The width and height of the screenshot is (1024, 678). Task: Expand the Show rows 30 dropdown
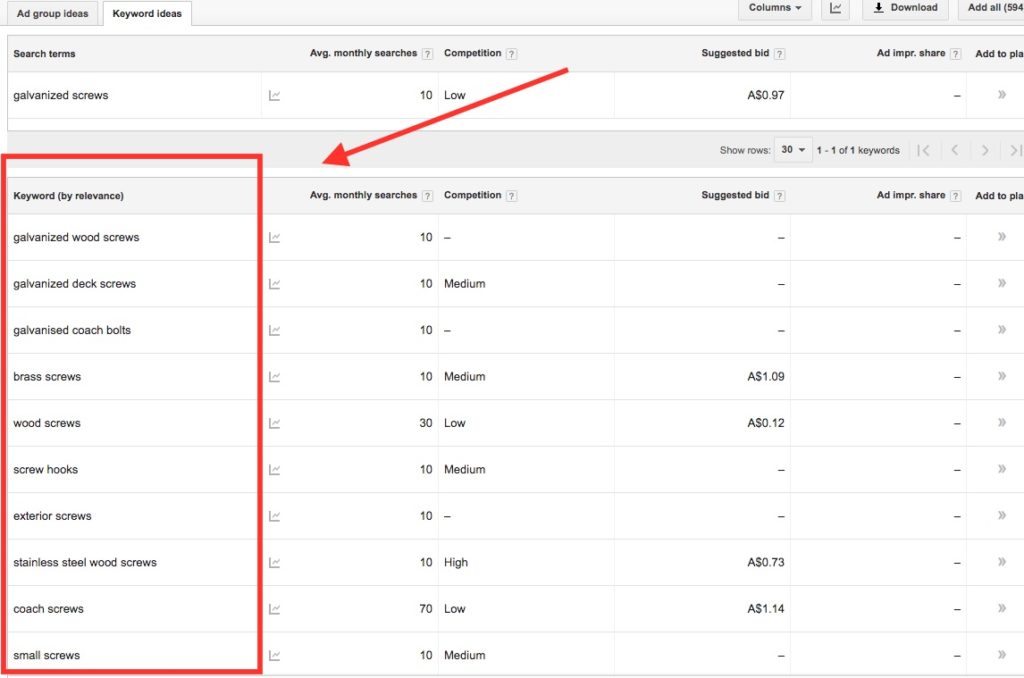(795, 150)
